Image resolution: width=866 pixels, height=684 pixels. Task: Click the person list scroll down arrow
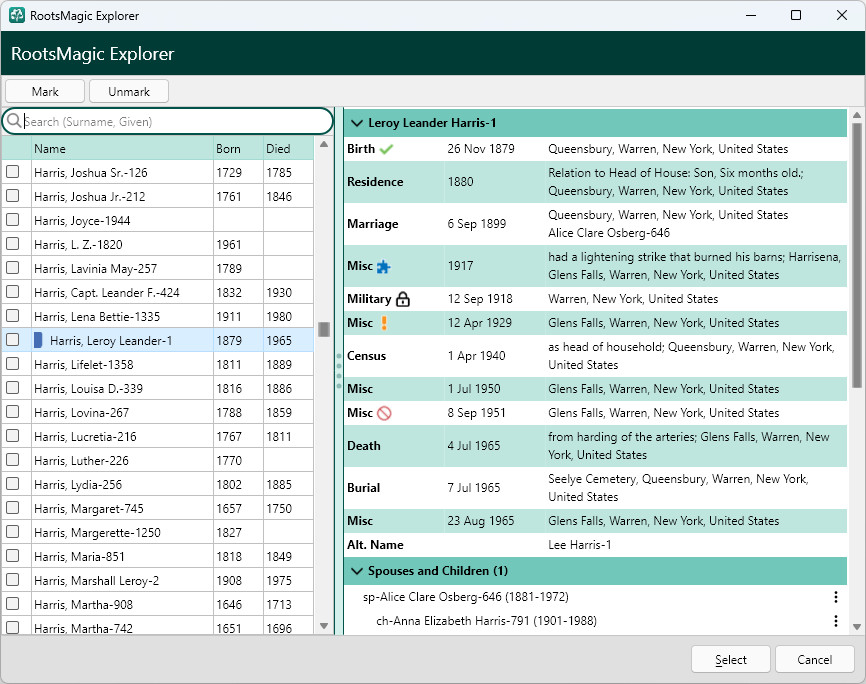click(324, 626)
